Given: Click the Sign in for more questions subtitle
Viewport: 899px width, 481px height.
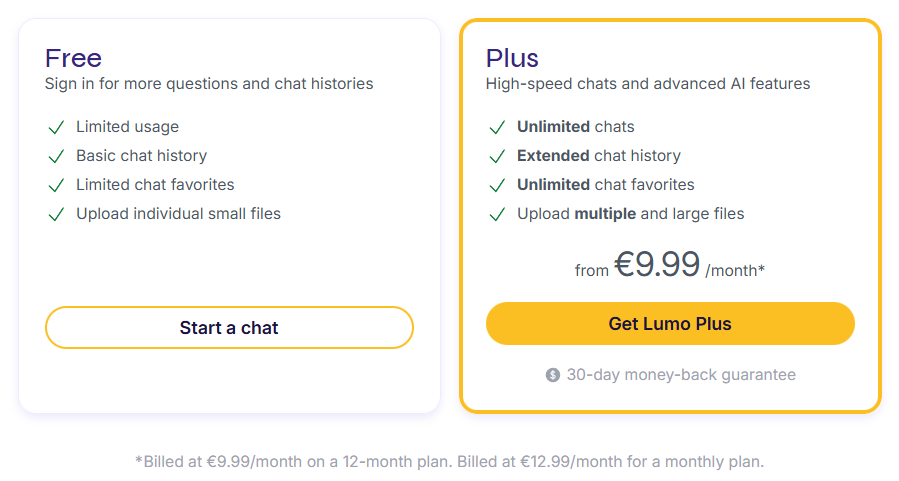Looking at the screenshot, I should 209,84.
